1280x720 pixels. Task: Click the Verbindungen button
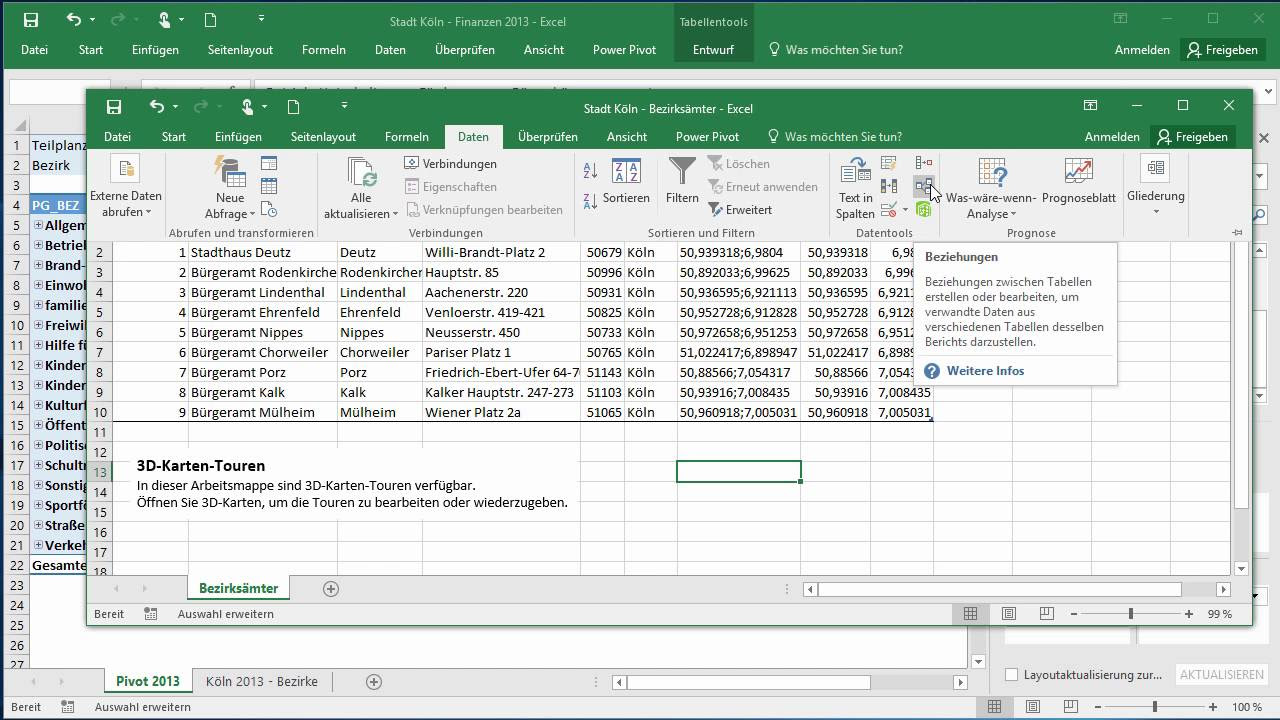point(451,164)
